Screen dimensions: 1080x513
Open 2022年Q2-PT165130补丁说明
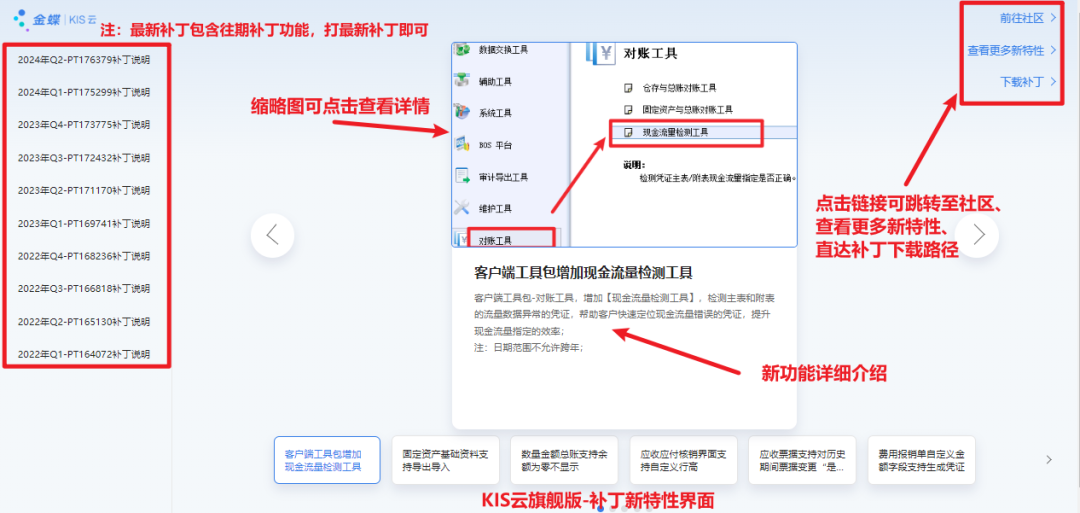[84, 322]
